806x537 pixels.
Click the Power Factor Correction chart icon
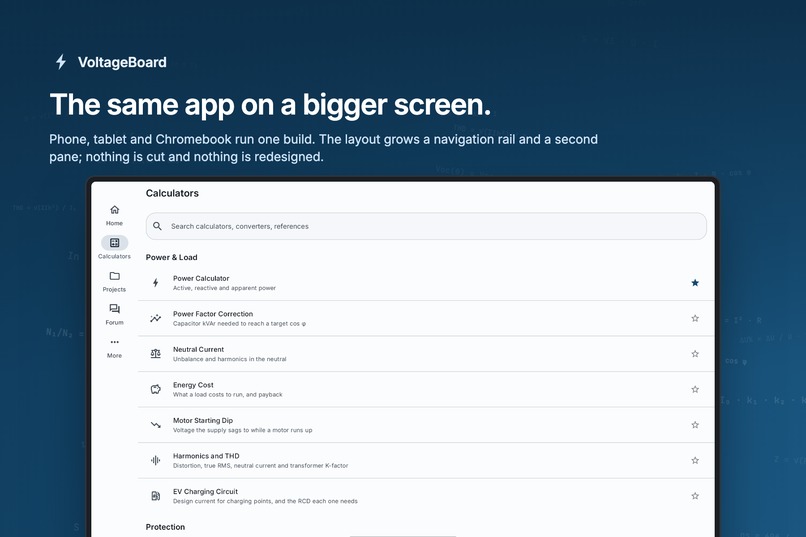point(155,318)
